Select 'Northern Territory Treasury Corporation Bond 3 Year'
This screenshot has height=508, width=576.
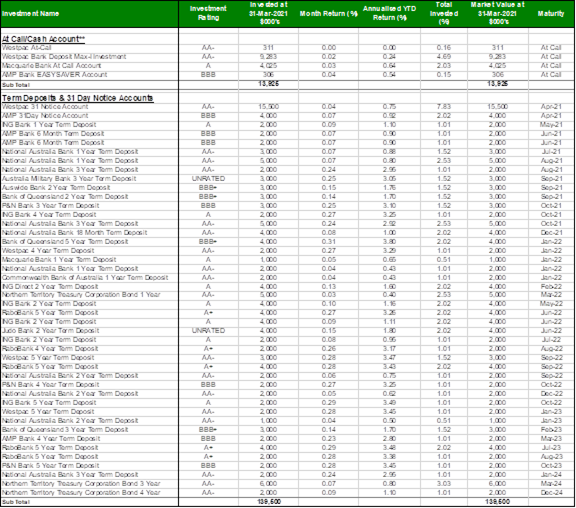tap(81, 484)
